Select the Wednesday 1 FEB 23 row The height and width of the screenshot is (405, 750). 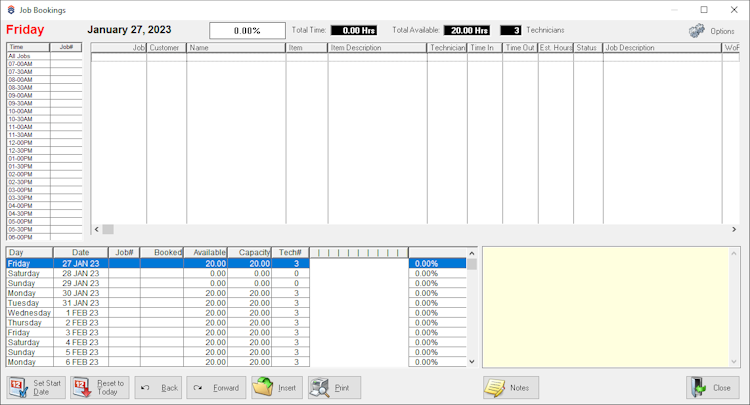click(236, 313)
